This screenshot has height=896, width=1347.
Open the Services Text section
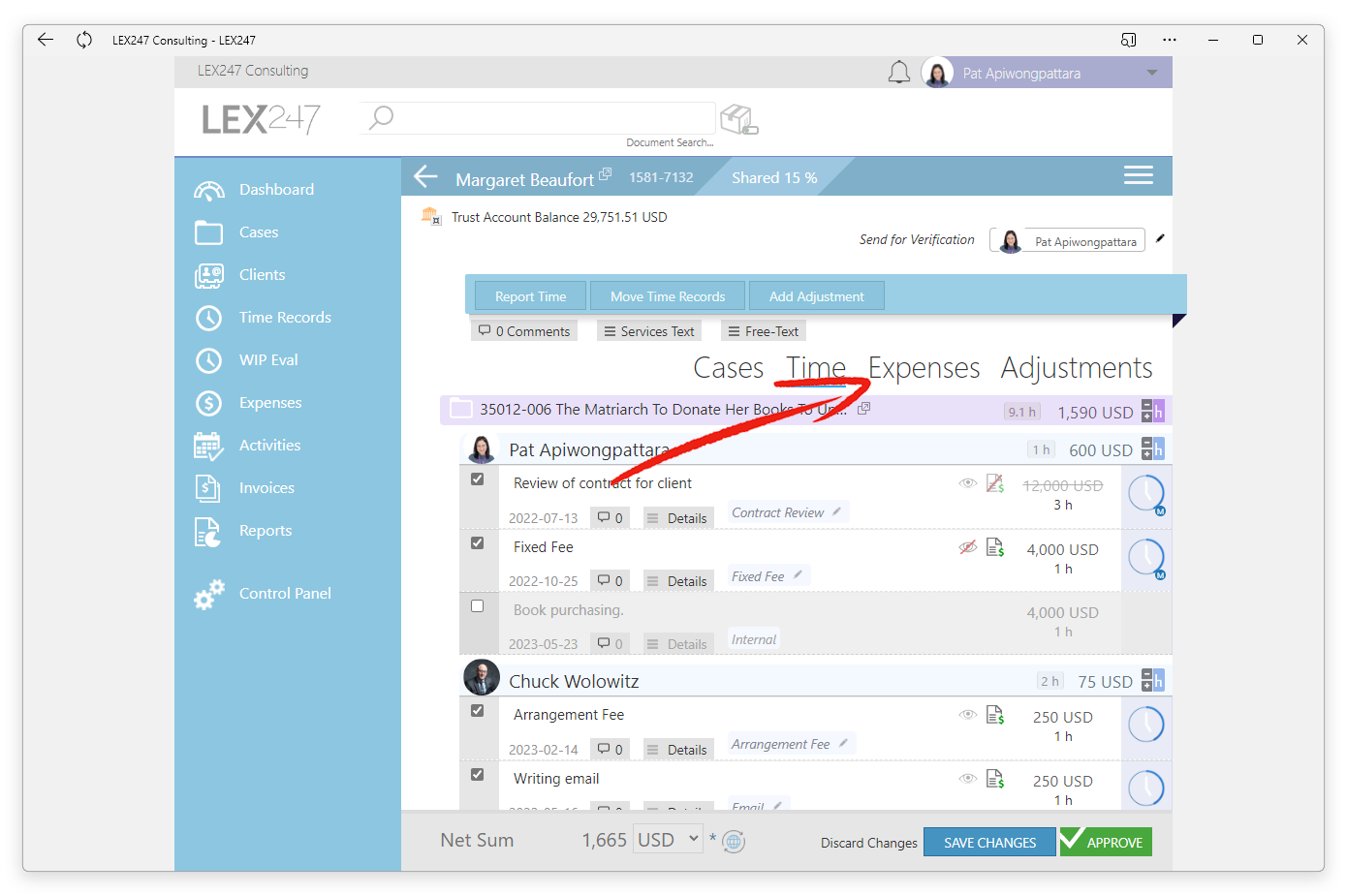(x=649, y=331)
